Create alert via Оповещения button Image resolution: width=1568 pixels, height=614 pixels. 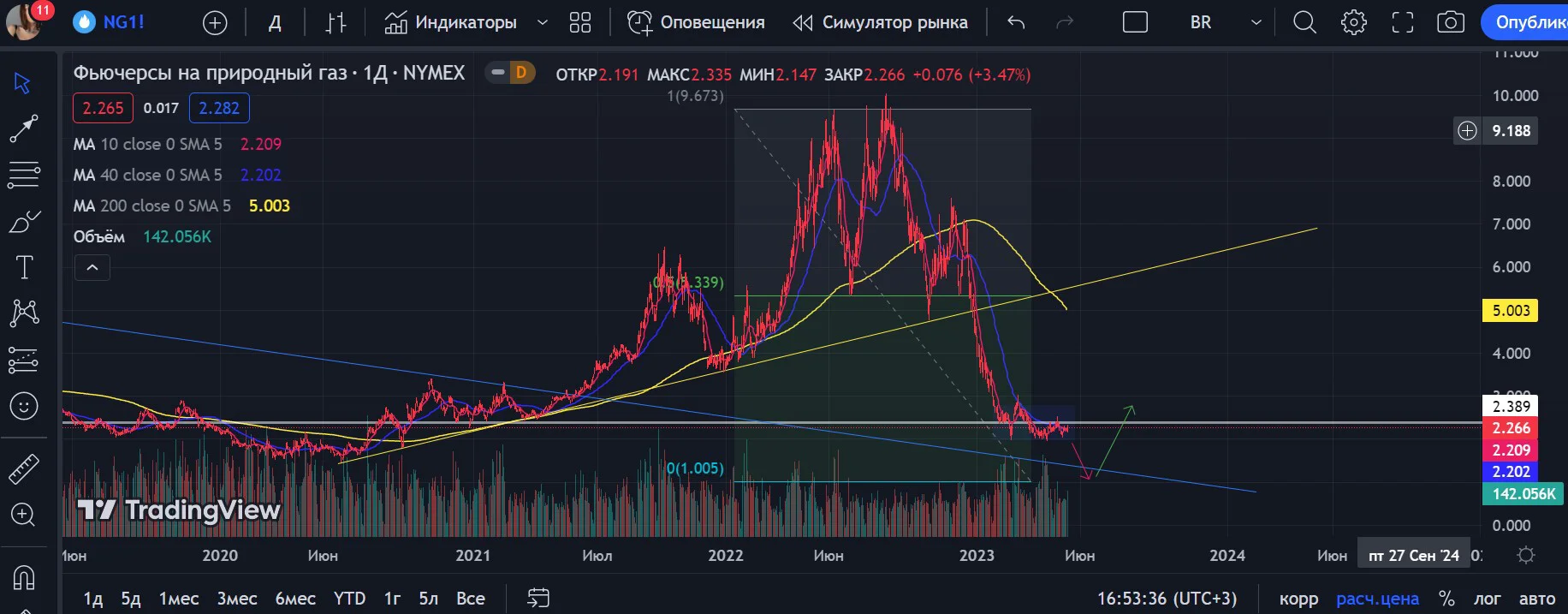click(x=696, y=23)
